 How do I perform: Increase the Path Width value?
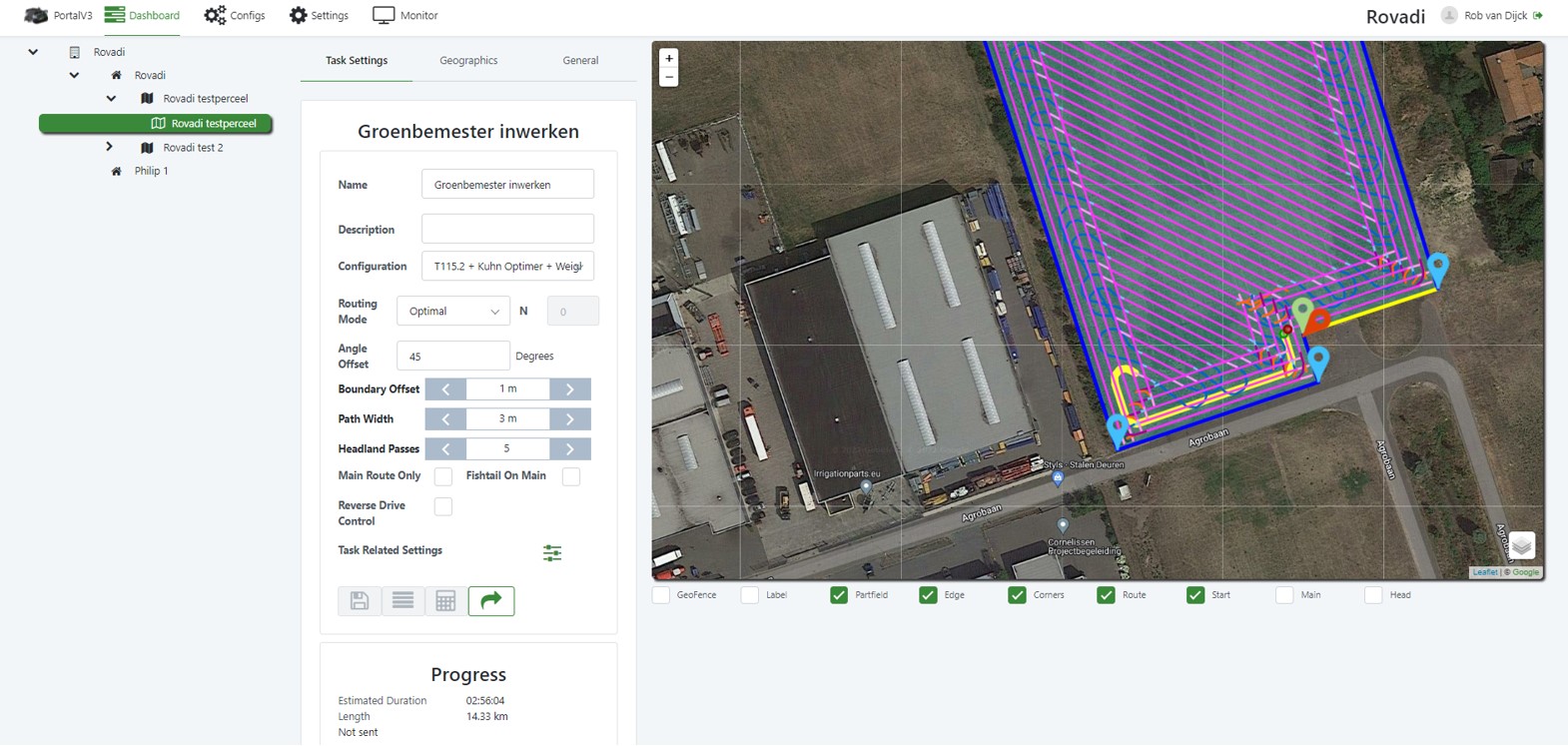570,418
